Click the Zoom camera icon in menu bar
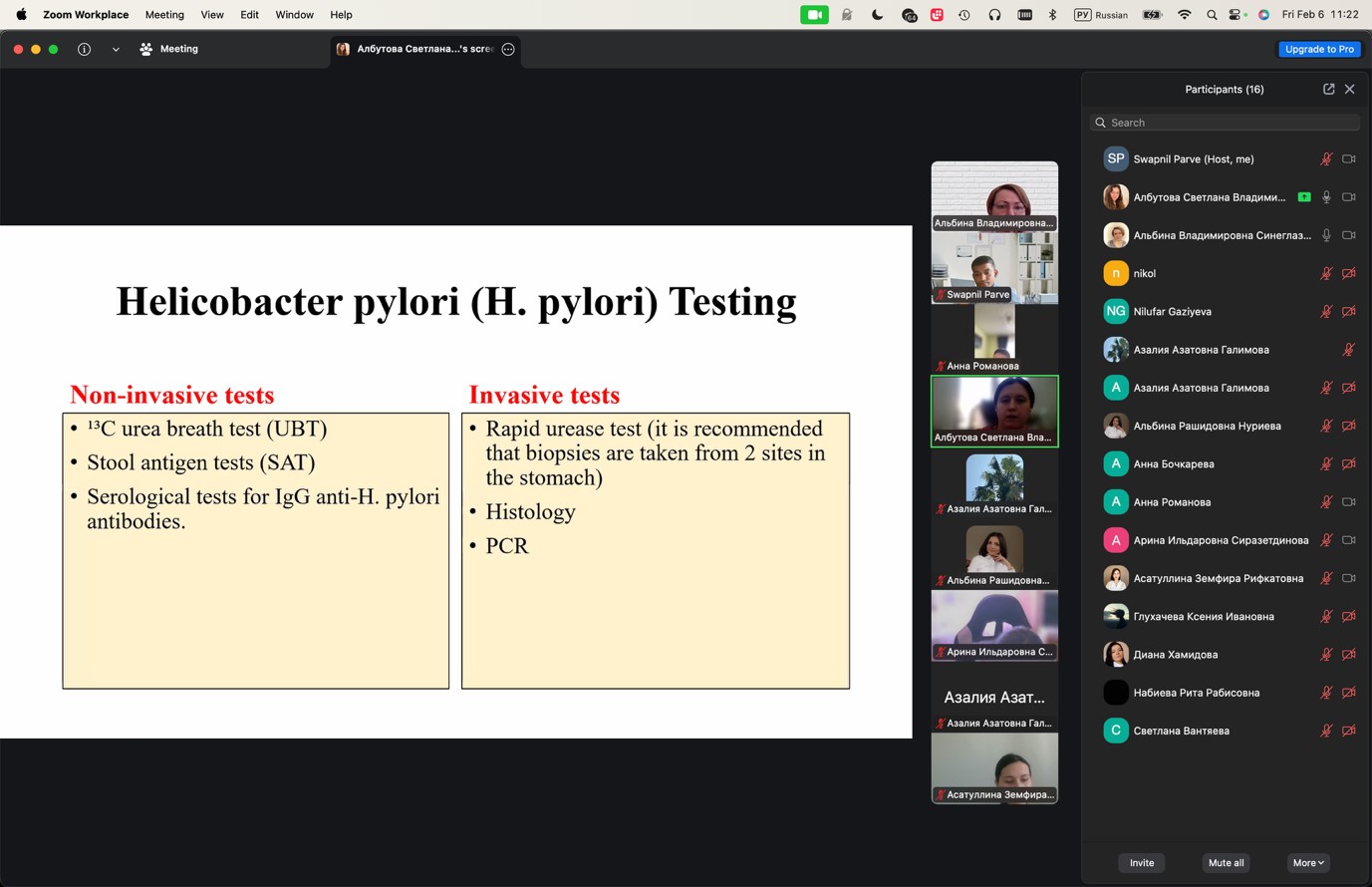The height and width of the screenshot is (887, 1372). pos(814,15)
